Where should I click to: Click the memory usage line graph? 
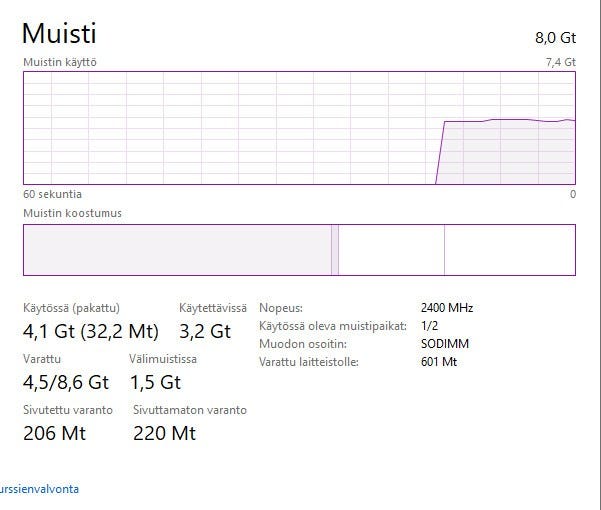(299, 128)
